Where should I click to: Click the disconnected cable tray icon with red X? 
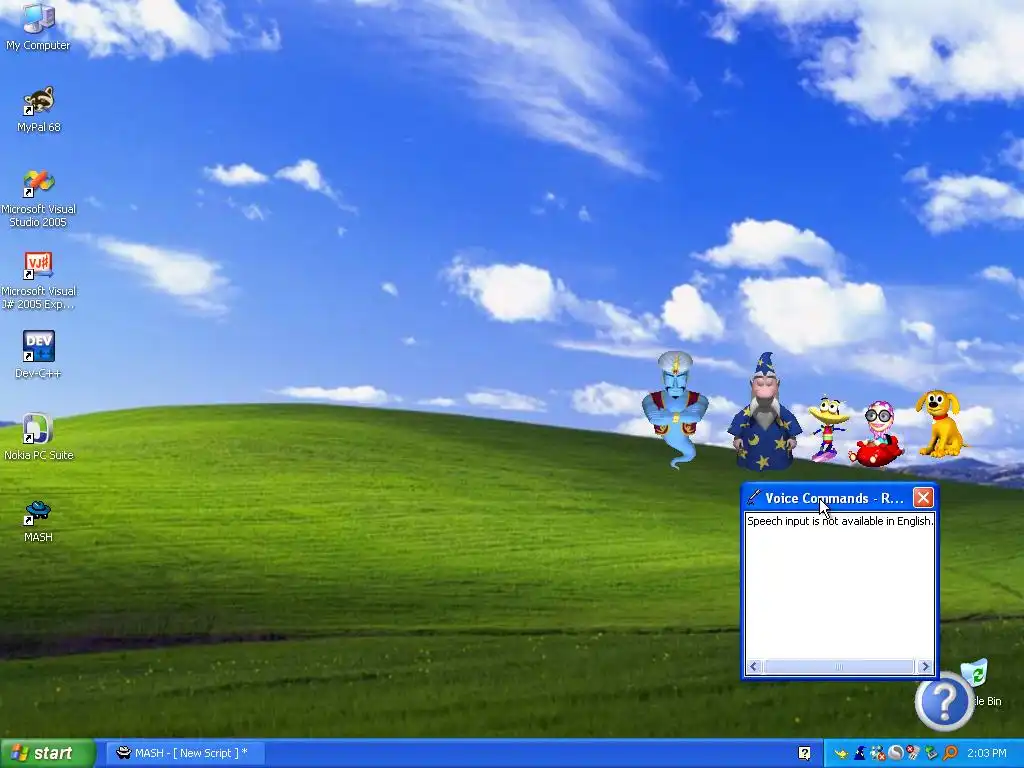912,753
